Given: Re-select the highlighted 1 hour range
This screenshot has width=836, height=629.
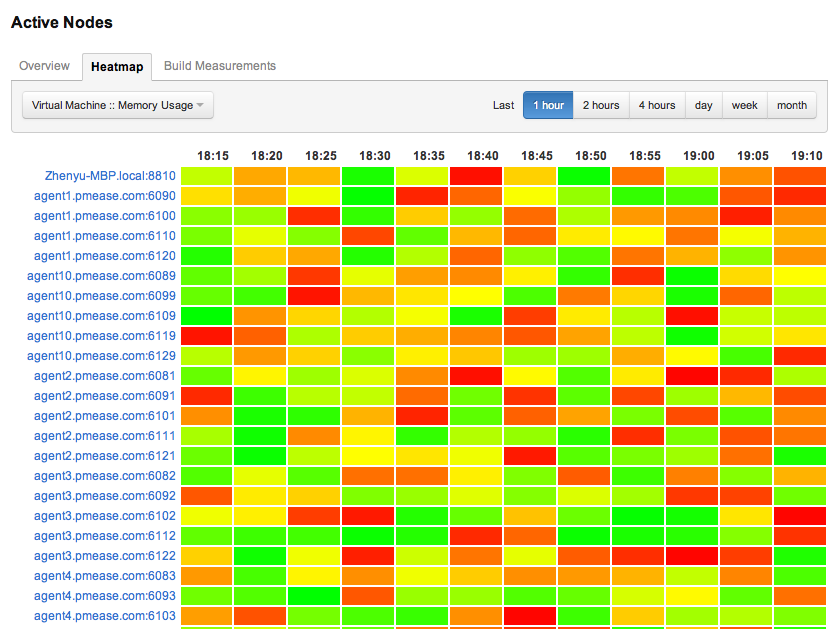Looking at the screenshot, I should pos(548,104).
